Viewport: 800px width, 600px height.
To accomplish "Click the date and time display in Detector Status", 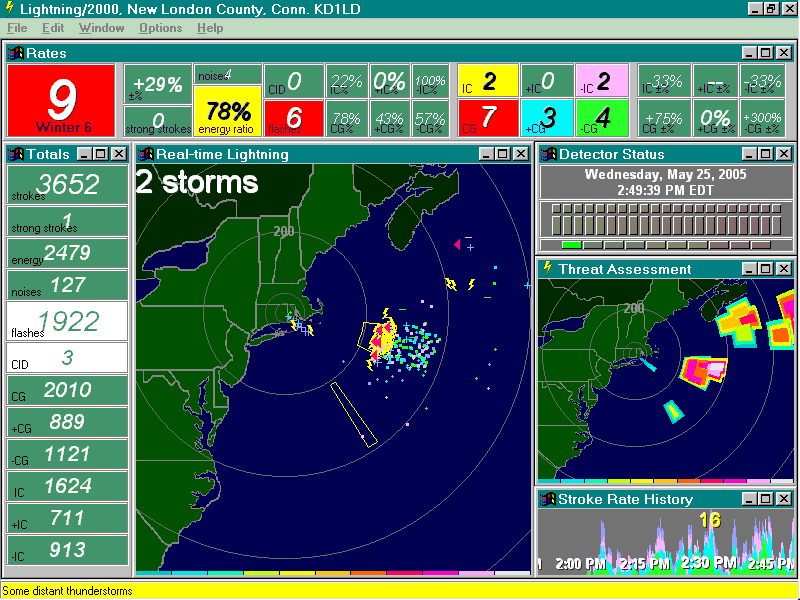I will 666,182.
